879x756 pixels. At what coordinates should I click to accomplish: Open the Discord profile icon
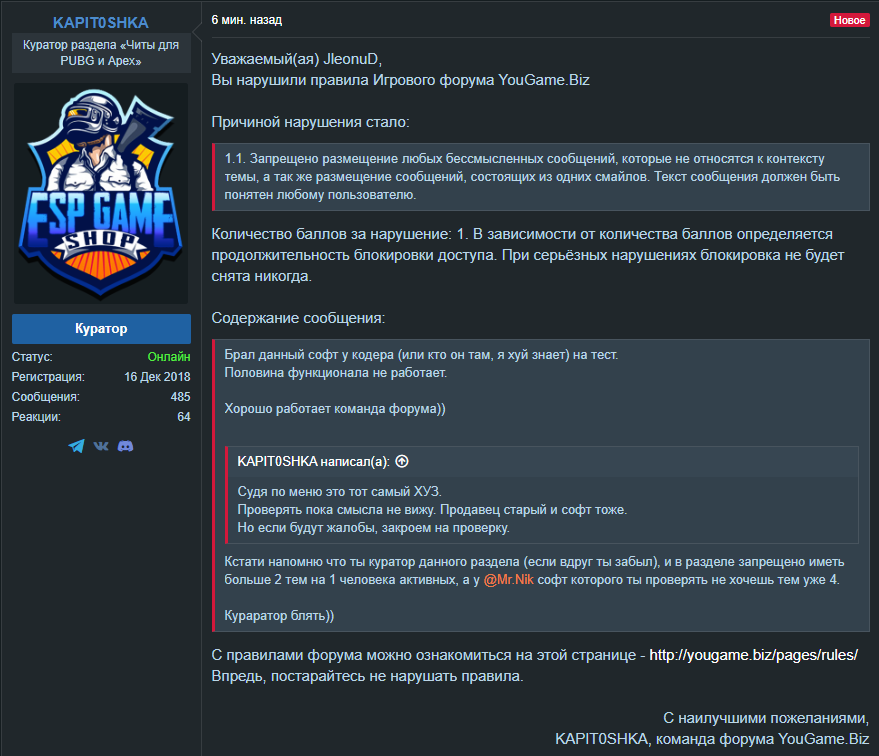point(126,446)
